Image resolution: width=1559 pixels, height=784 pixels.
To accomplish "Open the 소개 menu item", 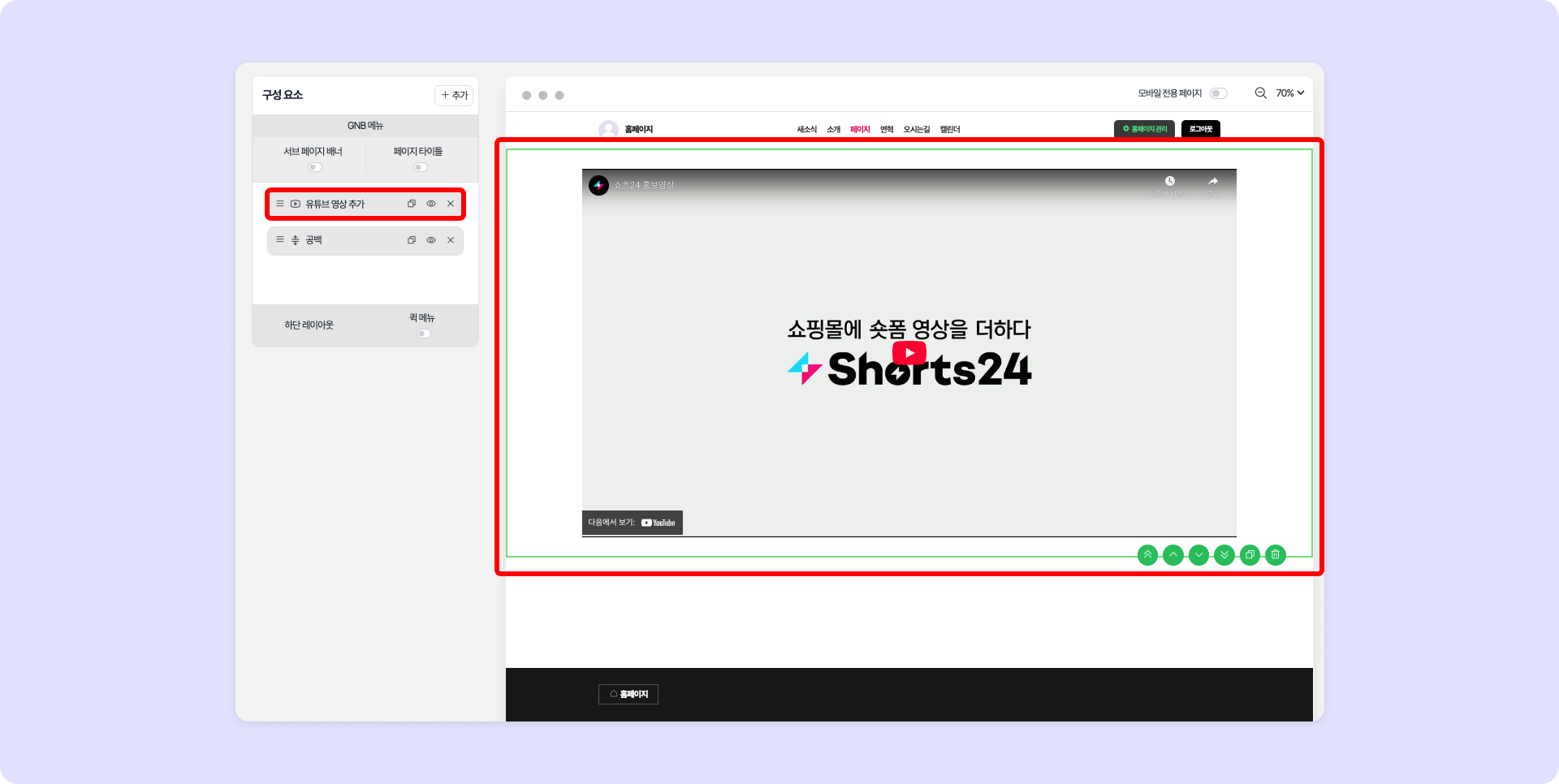I will point(834,130).
